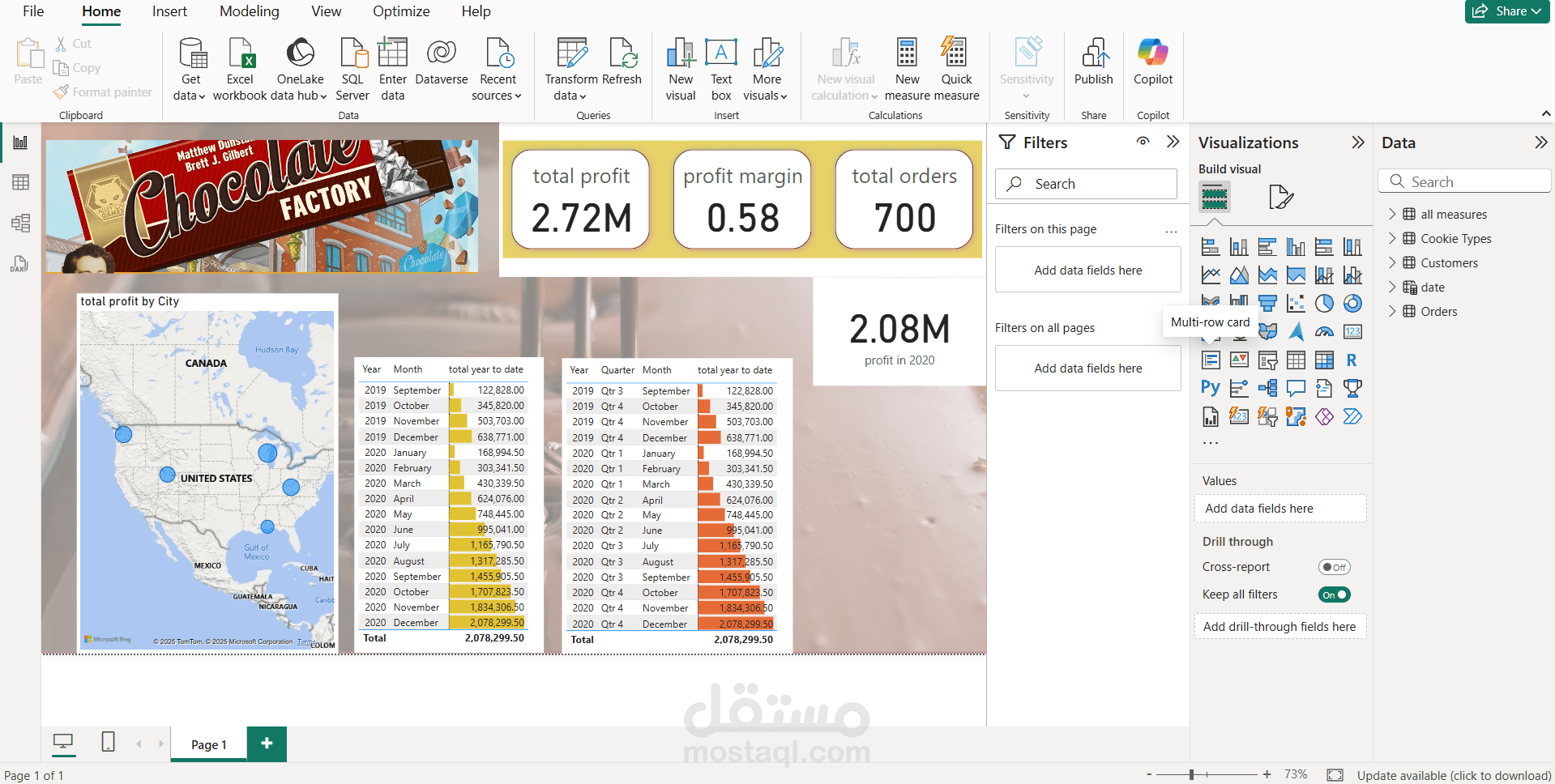Image resolution: width=1555 pixels, height=784 pixels.
Task: Collapse the Filters pane
Action: tap(1173, 142)
